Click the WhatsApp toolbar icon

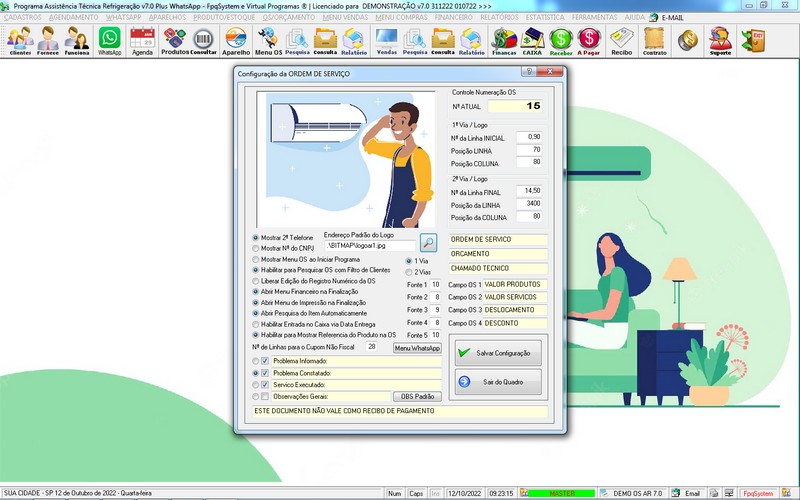click(109, 40)
